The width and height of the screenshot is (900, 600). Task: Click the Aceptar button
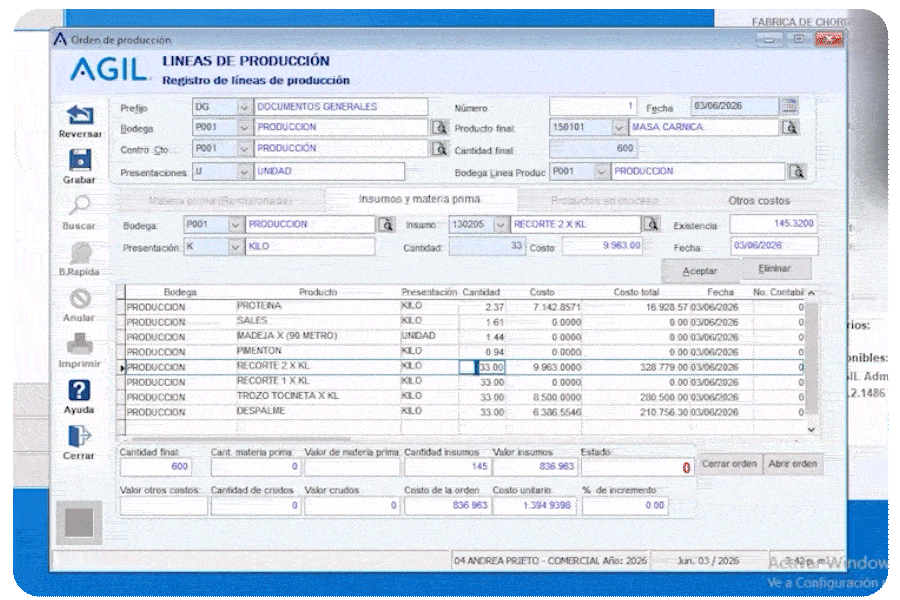(x=700, y=271)
